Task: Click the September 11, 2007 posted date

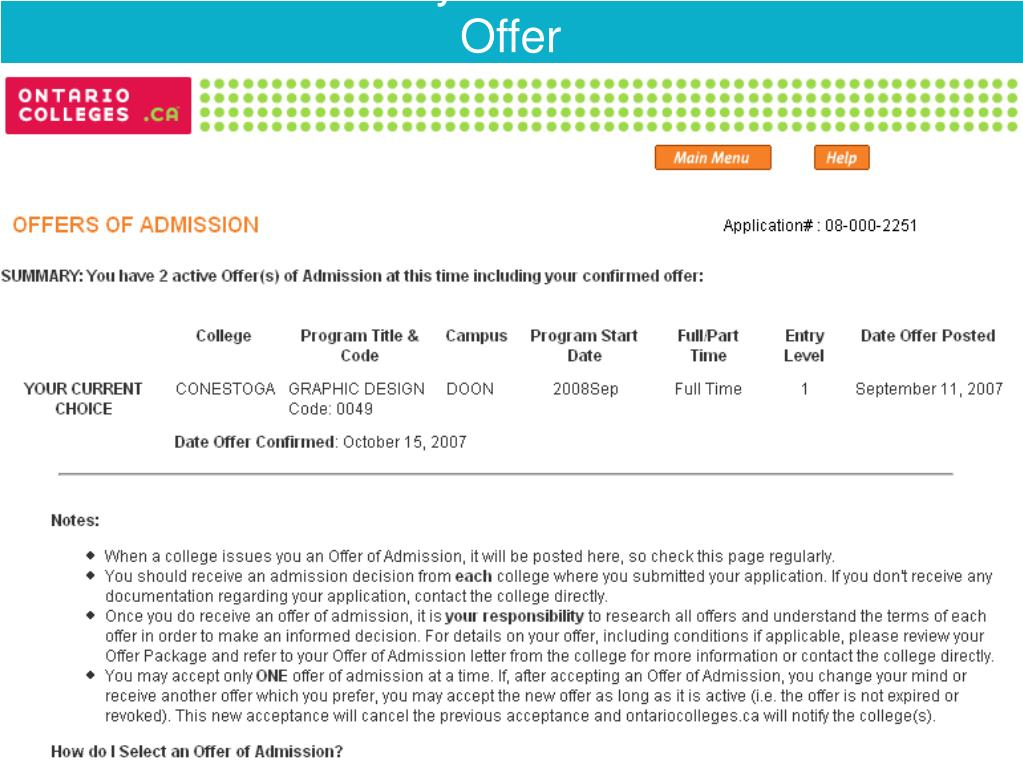Action: (x=928, y=389)
